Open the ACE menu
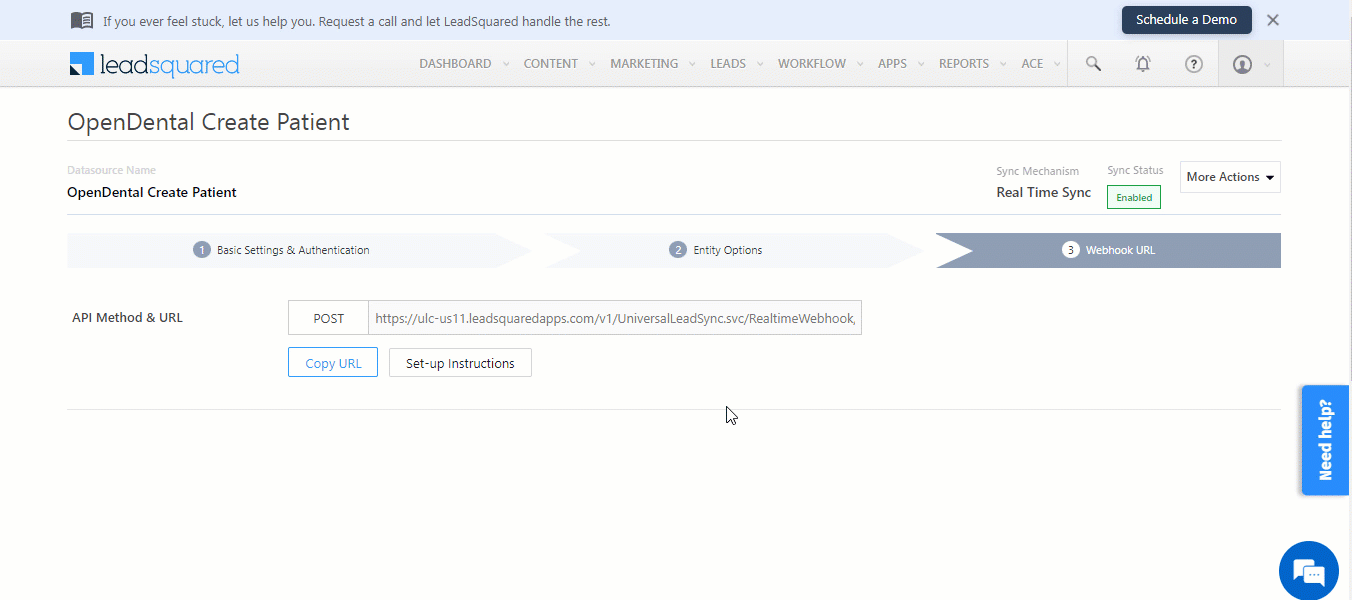This screenshot has height=600, width=1352. click(1032, 63)
